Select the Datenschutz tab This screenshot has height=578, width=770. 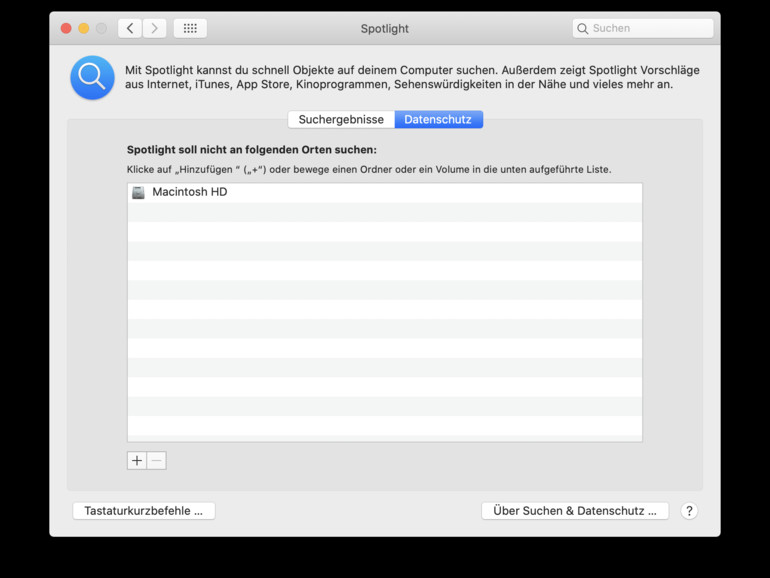tap(438, 119)
